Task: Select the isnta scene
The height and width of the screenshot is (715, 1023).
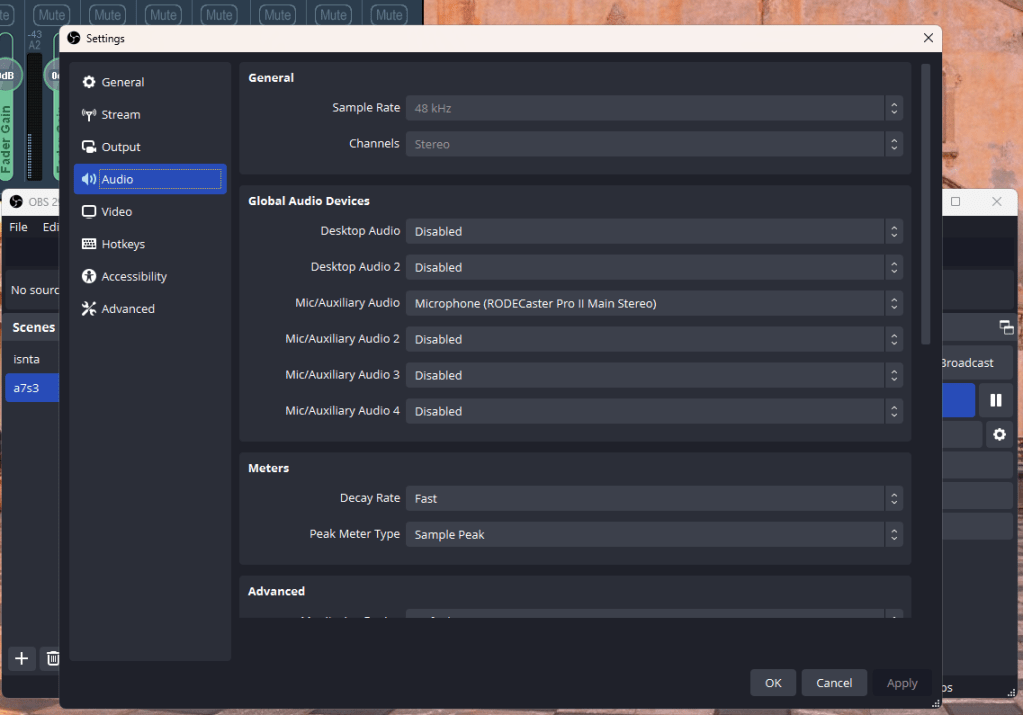Action: point(32,359)
